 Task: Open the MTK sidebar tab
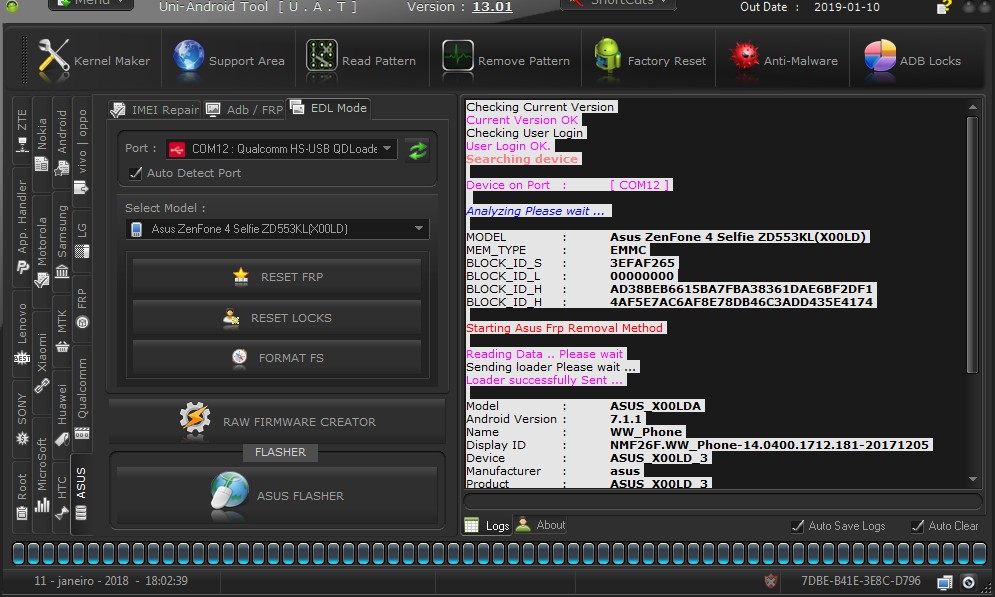tap(62, 331)
